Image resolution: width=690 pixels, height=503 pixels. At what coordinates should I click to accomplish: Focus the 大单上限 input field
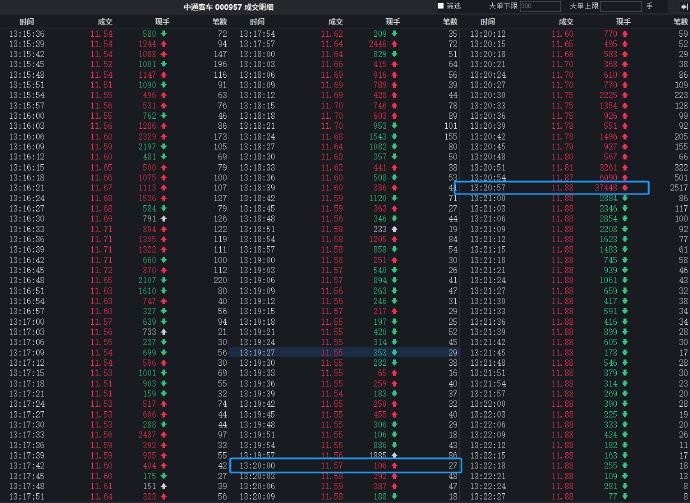coord(620,6)
